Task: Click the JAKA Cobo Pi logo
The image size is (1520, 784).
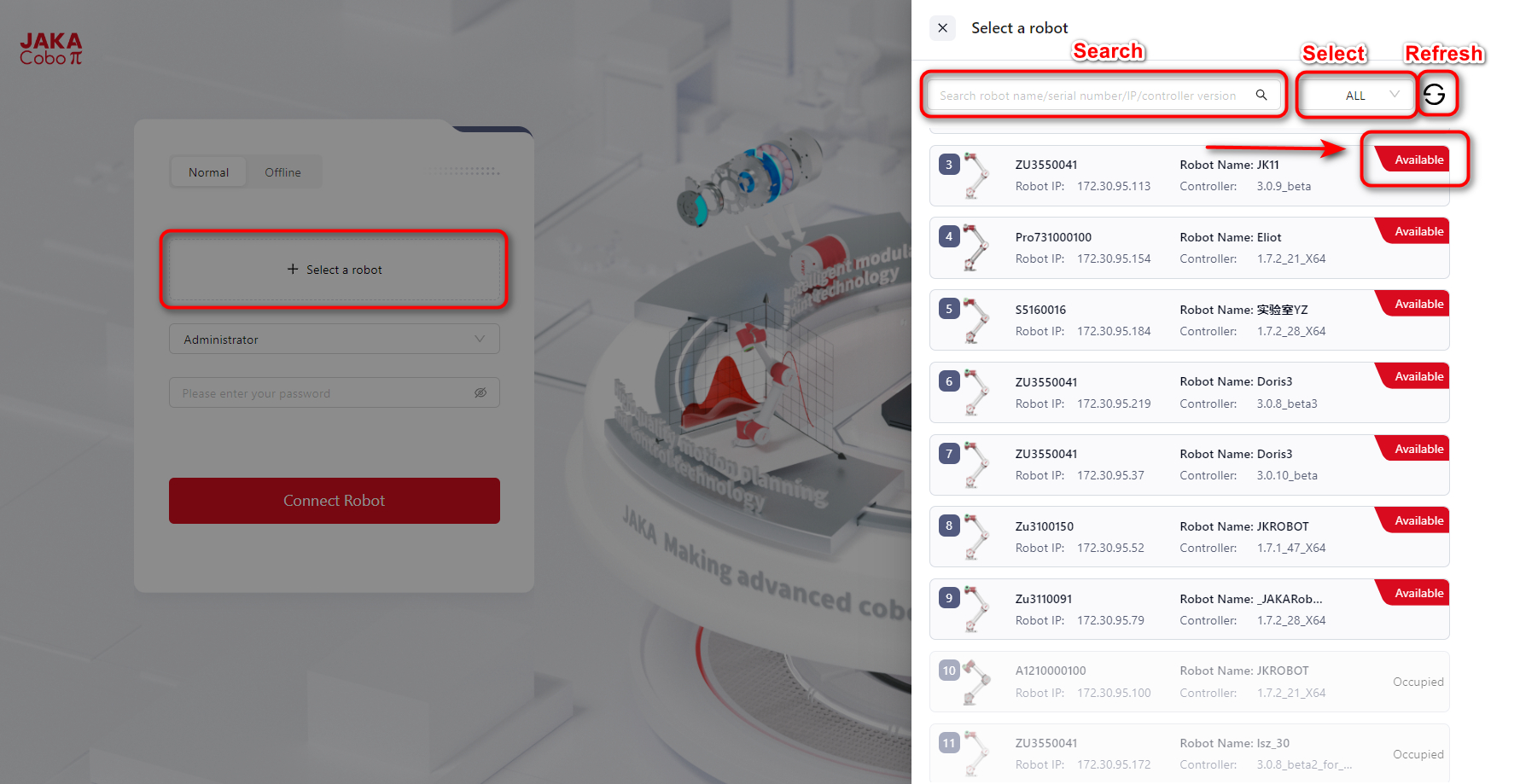Action: pos(51,49)
